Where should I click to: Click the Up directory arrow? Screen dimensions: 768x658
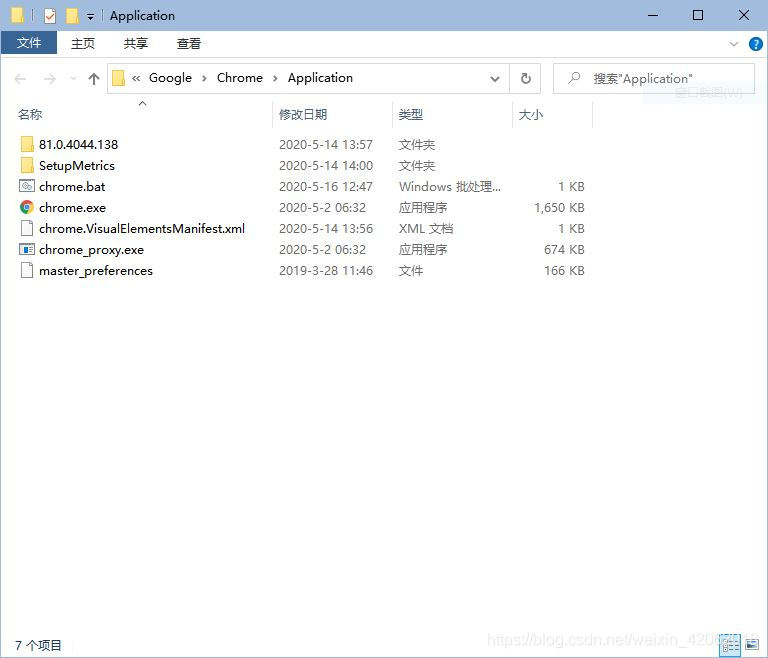[94, 79]
